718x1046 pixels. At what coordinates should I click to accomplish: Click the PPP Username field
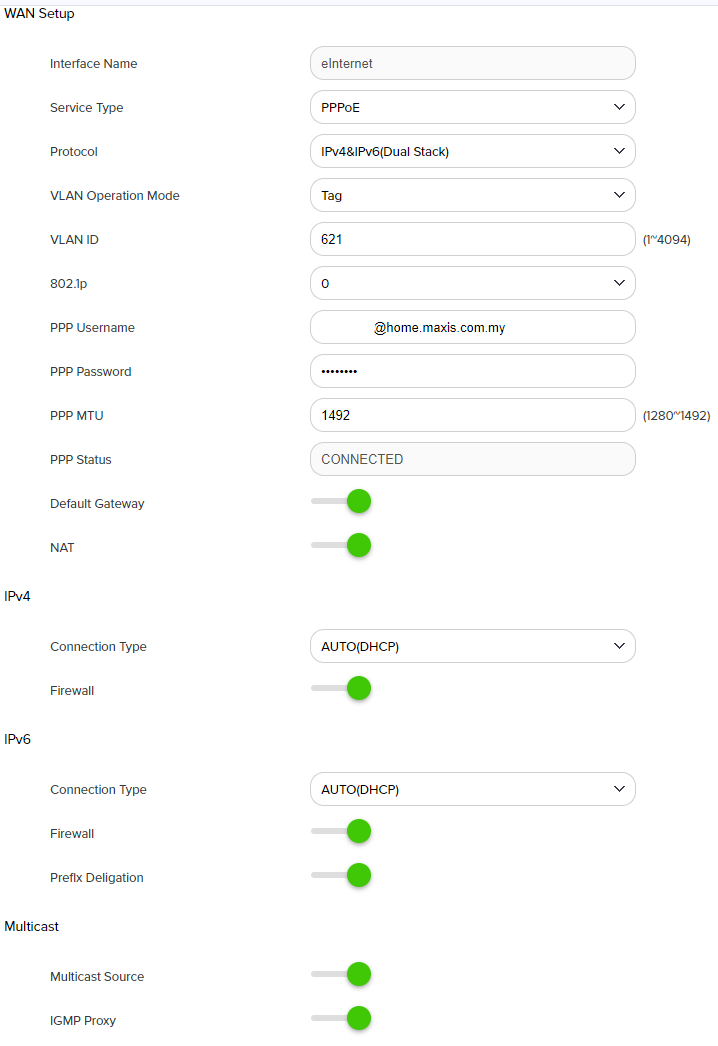(472, 327)
